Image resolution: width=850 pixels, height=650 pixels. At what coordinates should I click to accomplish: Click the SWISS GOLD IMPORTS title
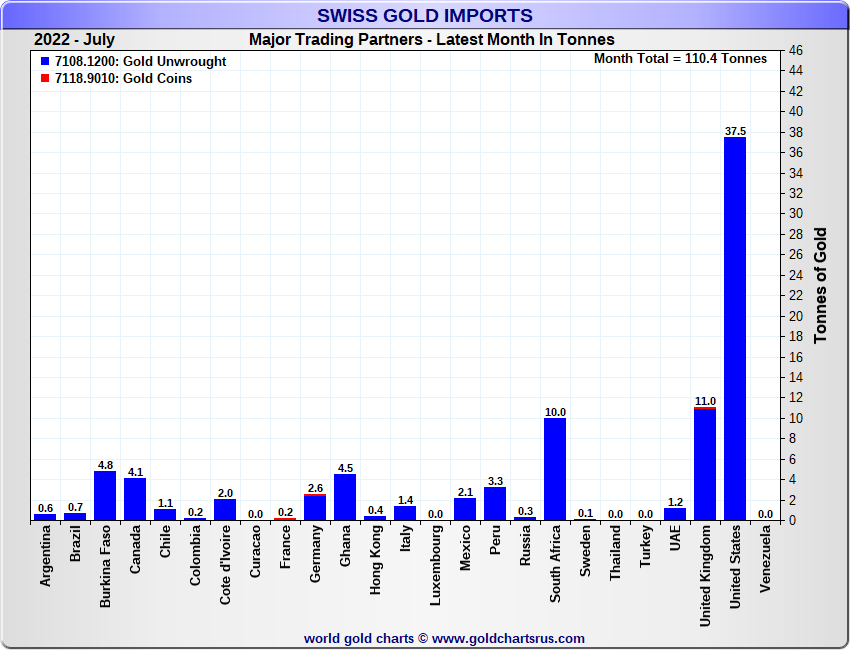pos(425,16)
